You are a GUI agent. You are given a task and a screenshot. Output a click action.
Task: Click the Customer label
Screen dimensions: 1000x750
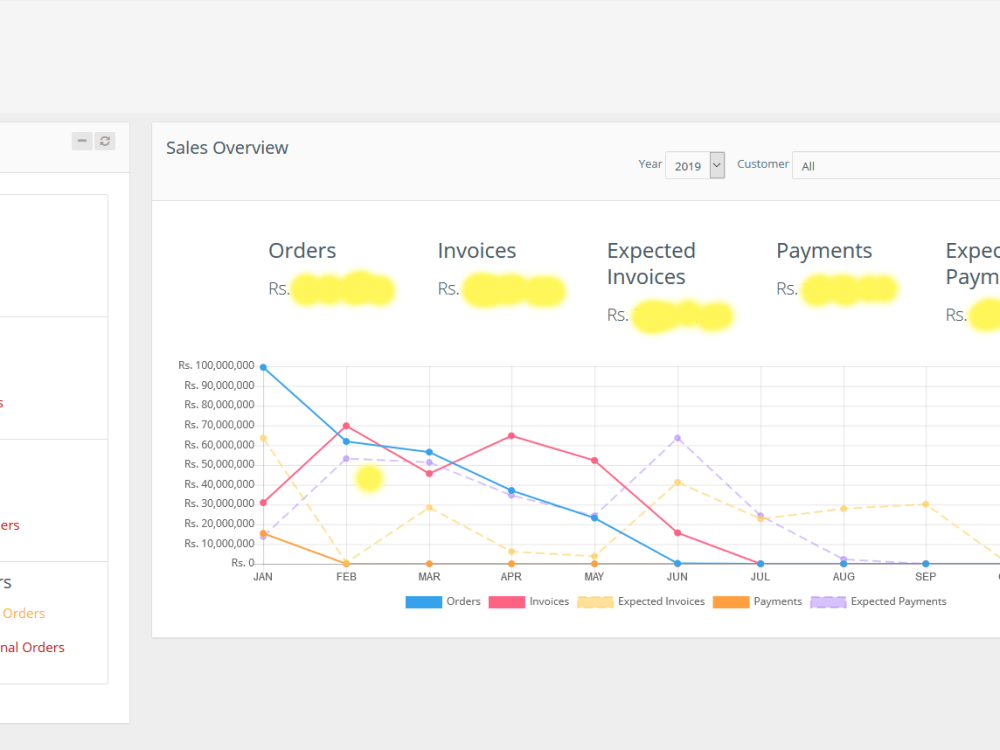pyautogui.click(x=763, y=165)
